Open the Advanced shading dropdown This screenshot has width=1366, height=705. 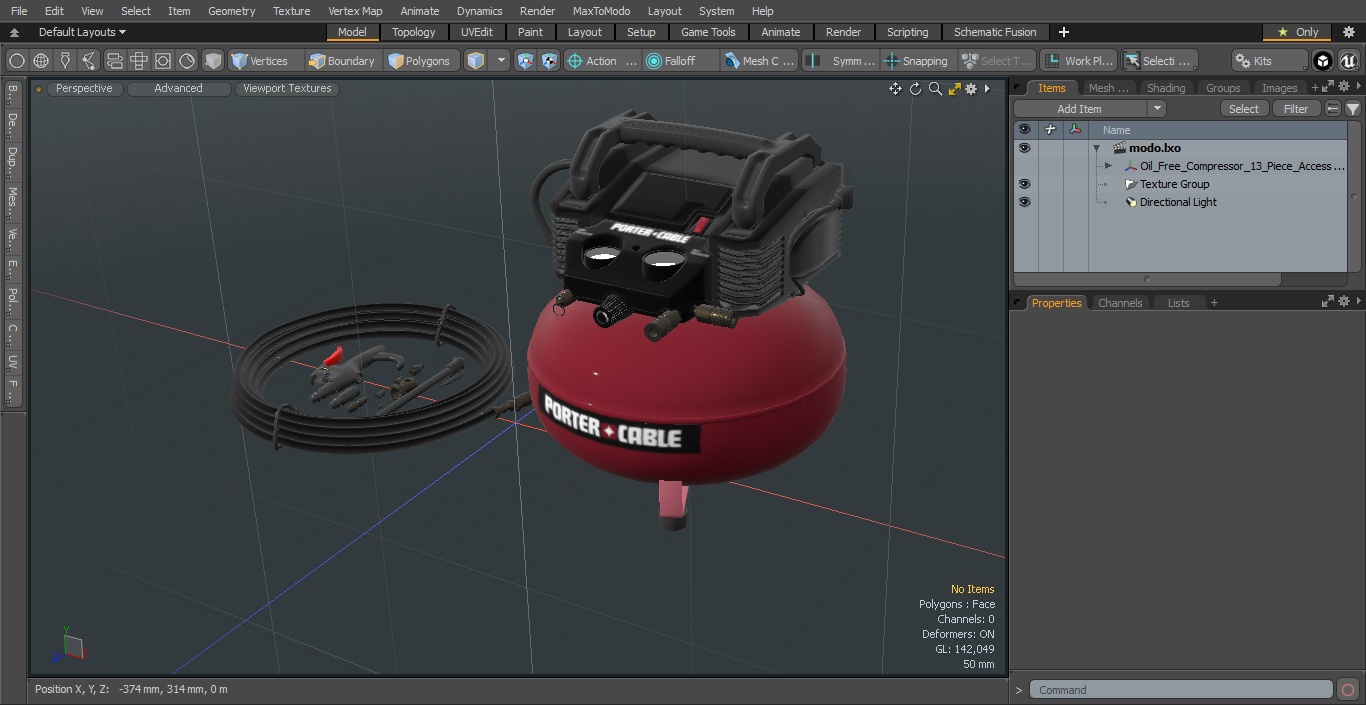pyautogui.click(x=178, y=88)
